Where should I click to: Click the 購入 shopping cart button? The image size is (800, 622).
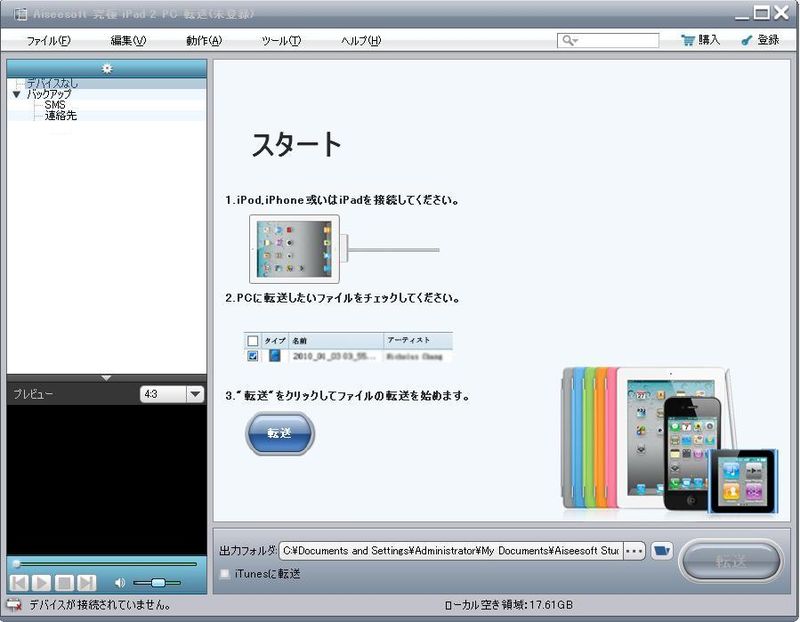click(701, 40)
